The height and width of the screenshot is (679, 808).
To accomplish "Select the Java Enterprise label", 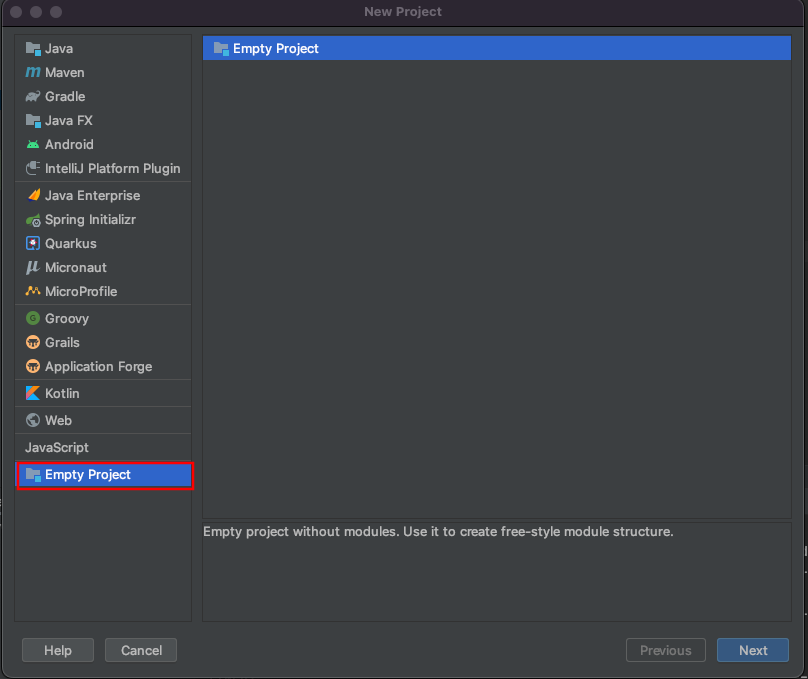I will [93, 195].
